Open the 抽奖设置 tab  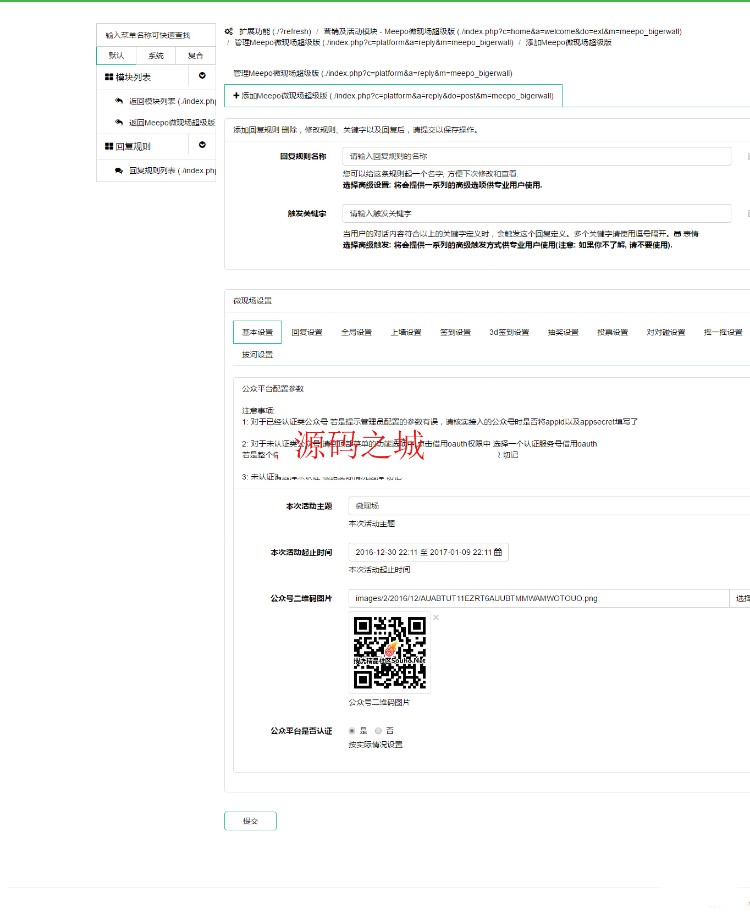coord(563,332)
